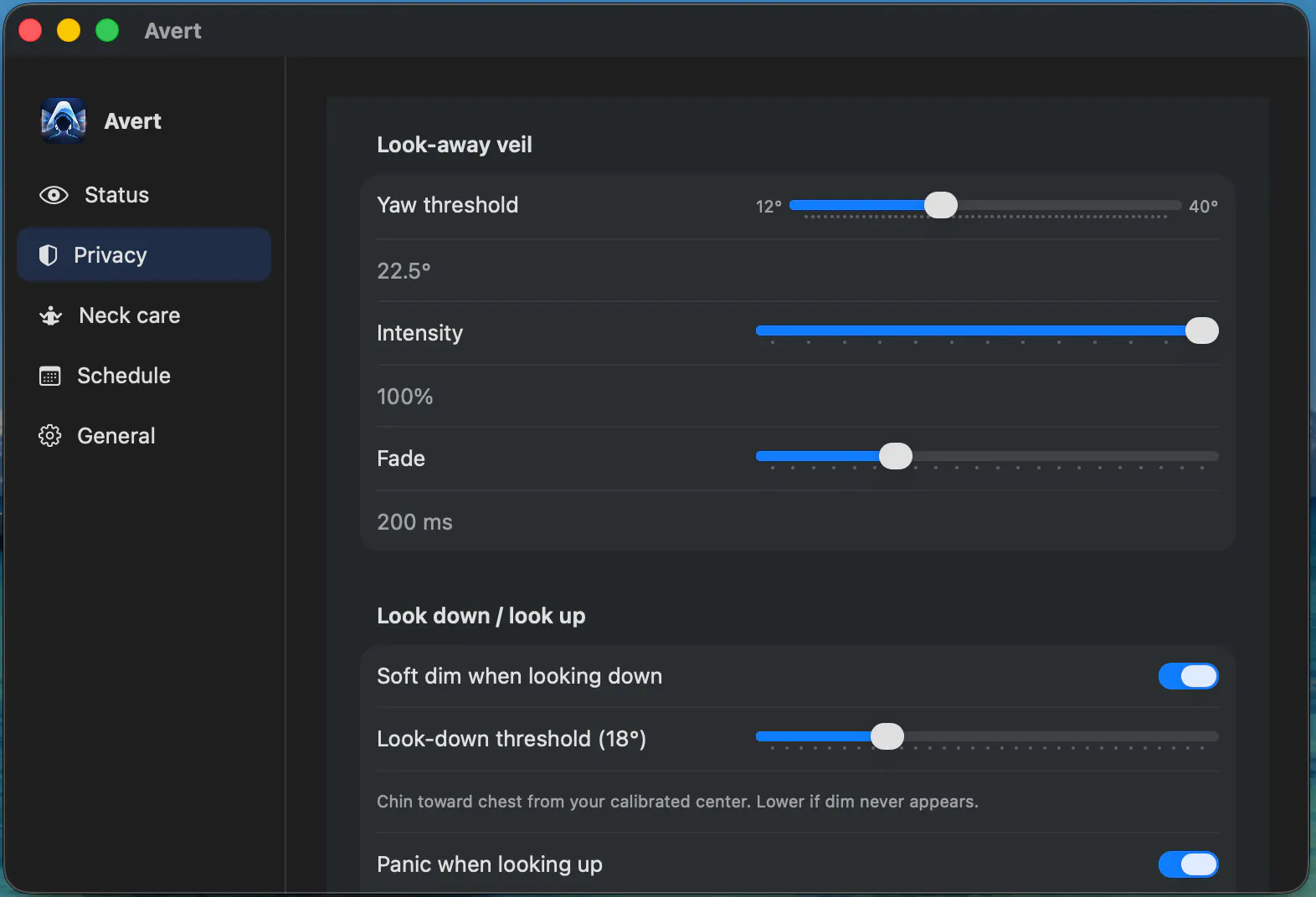Click the eye icon next to Status

pyautogui.click(x=54, y=195)
